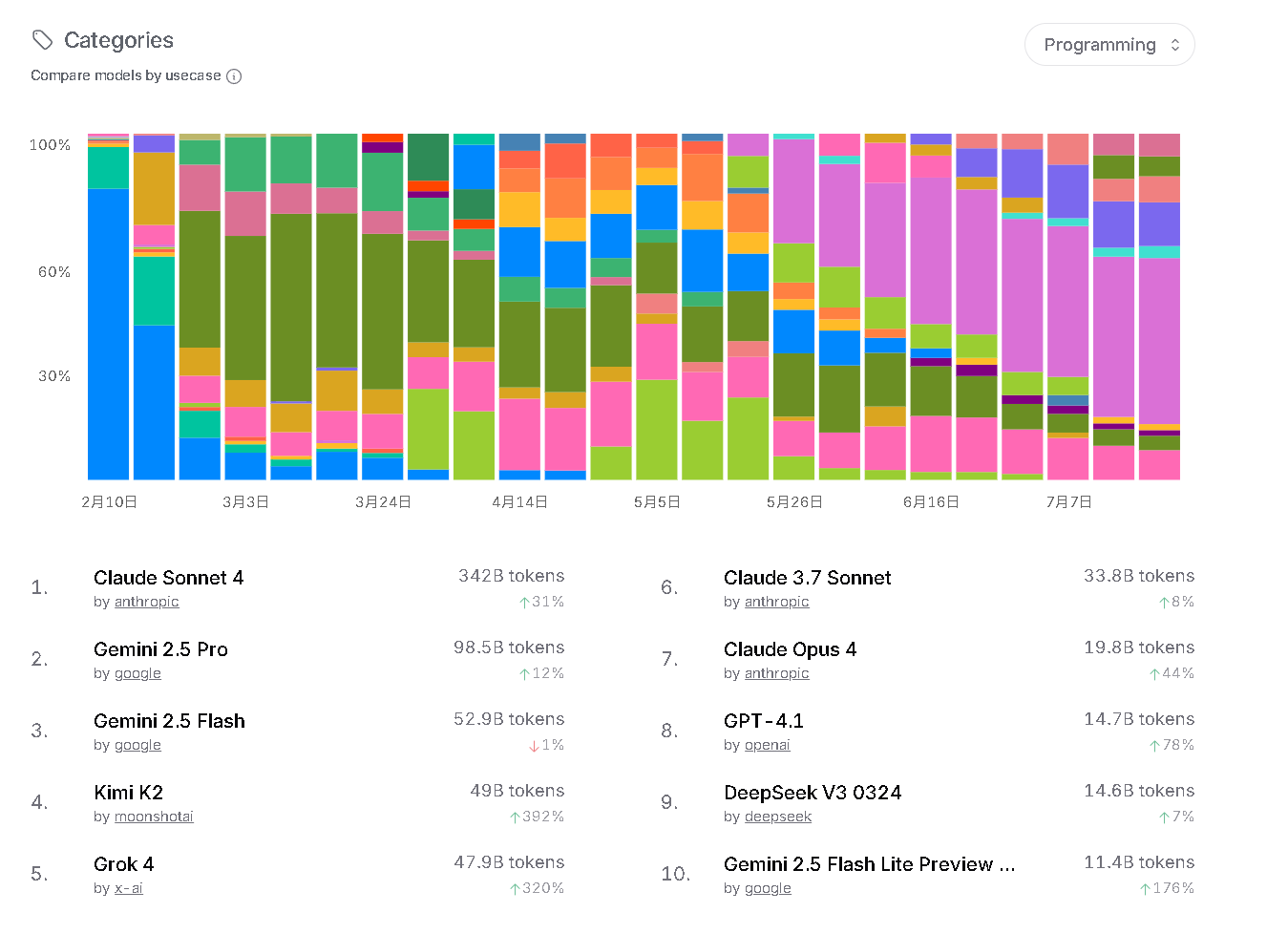Click the Categories heading

118,40
